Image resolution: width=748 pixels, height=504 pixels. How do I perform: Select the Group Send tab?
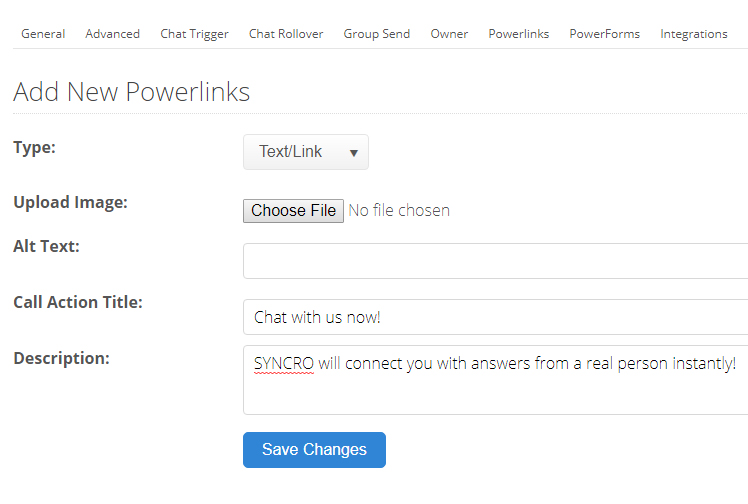[377, 34]
